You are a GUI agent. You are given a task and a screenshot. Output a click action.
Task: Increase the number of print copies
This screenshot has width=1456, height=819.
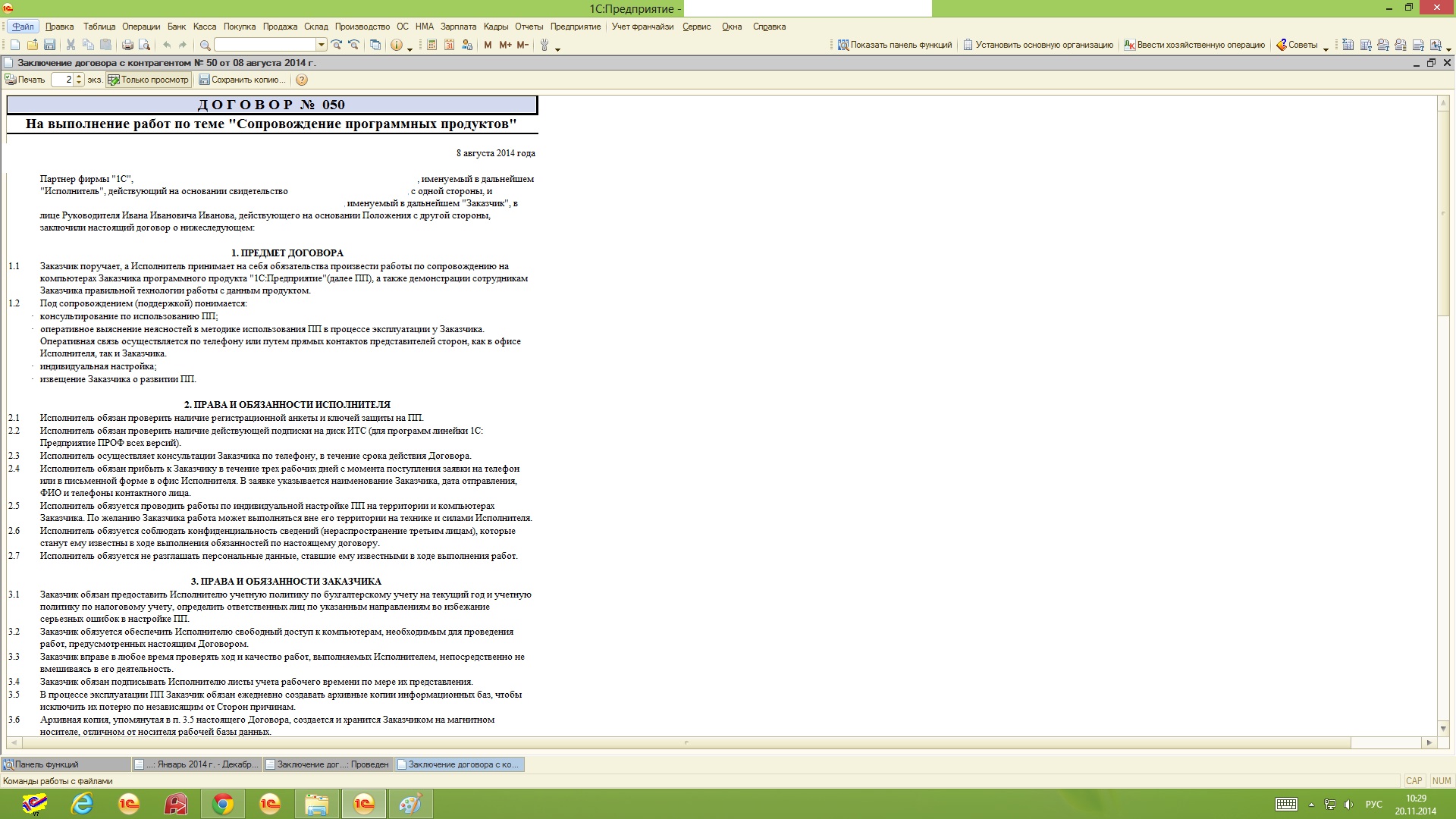[x=80, y=77]
